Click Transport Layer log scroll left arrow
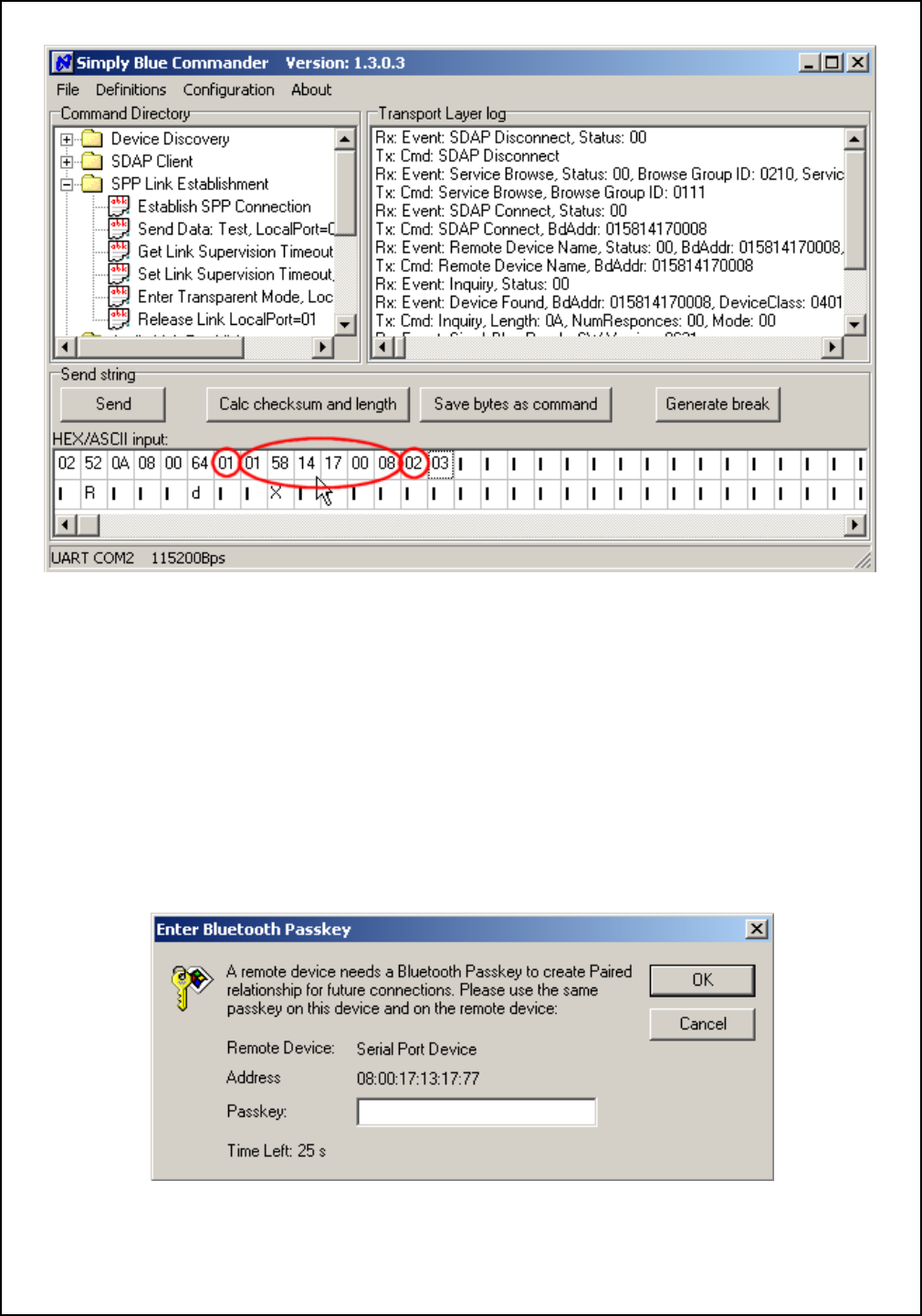 [383, 347]
